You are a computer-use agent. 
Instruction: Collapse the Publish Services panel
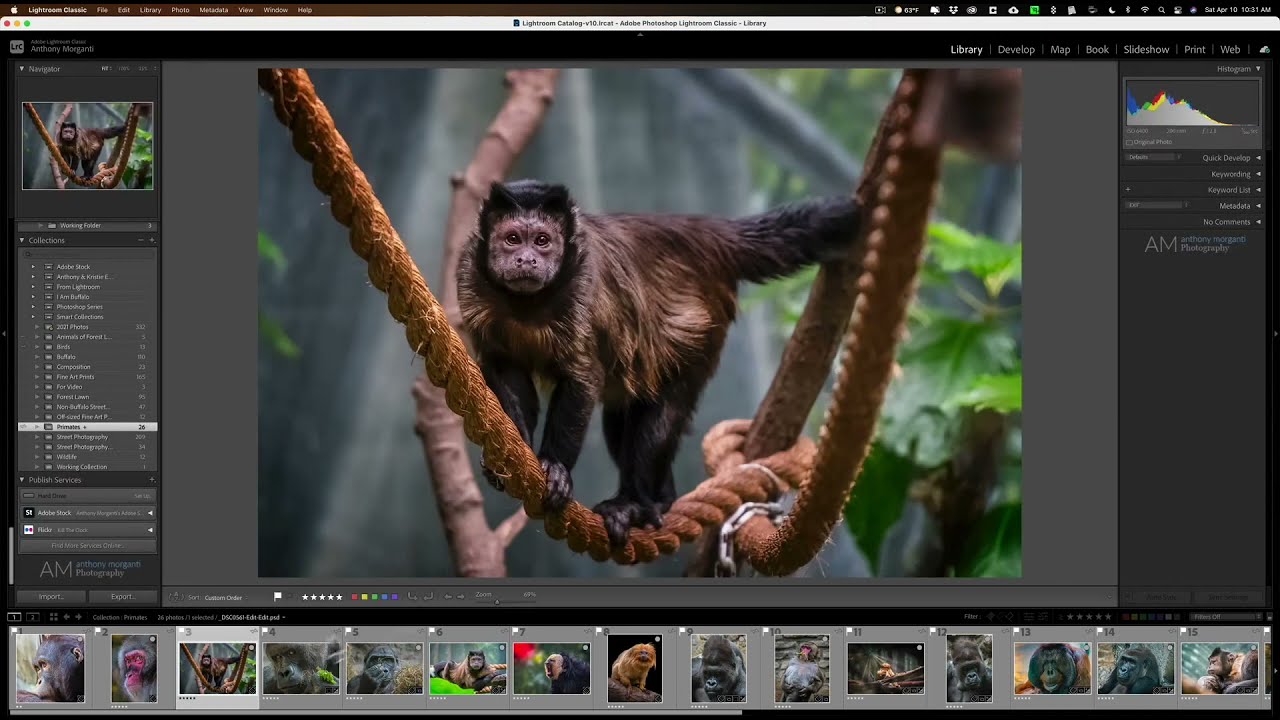22,480
